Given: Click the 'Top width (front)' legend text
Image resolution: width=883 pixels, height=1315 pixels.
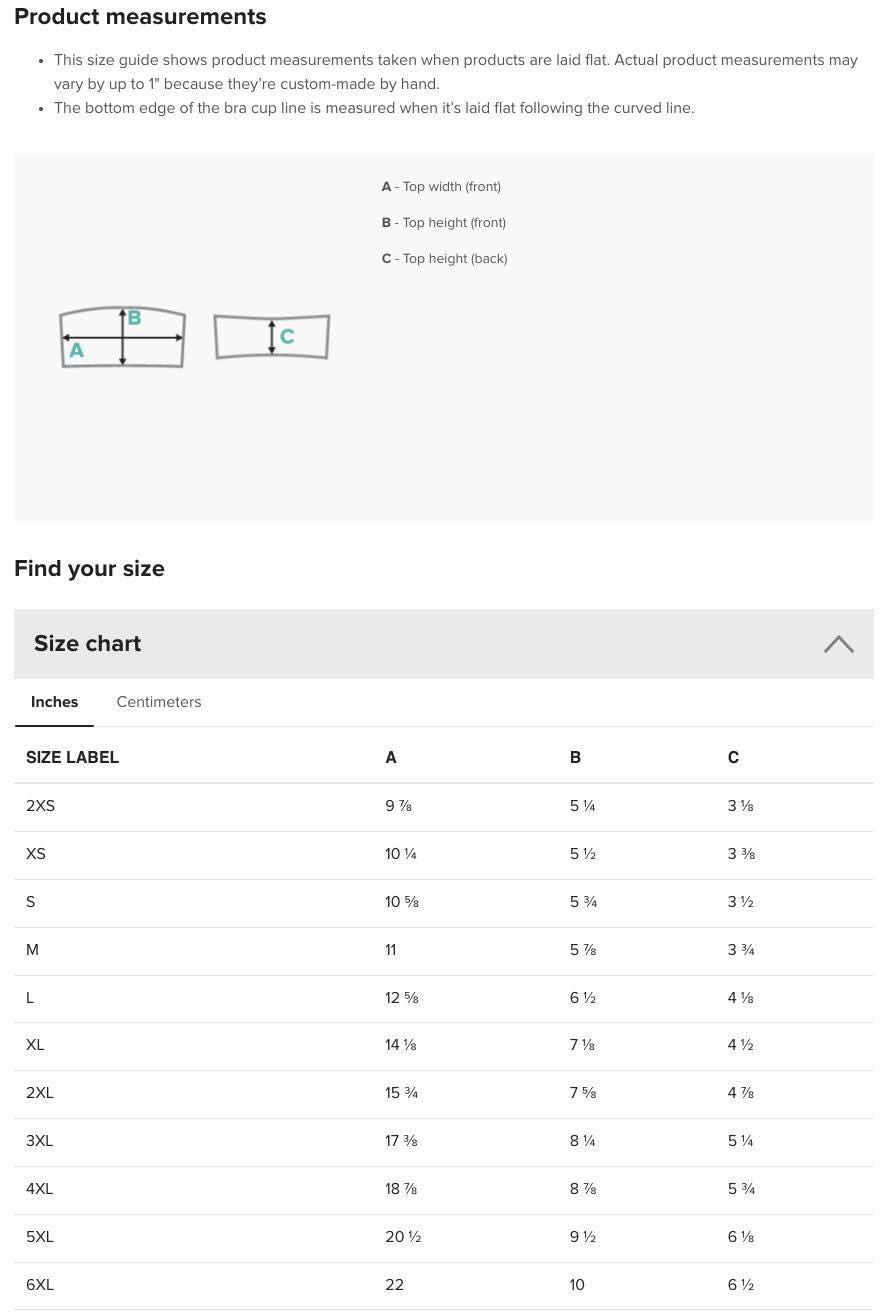Looking at the screenshot, I should 450,187.
